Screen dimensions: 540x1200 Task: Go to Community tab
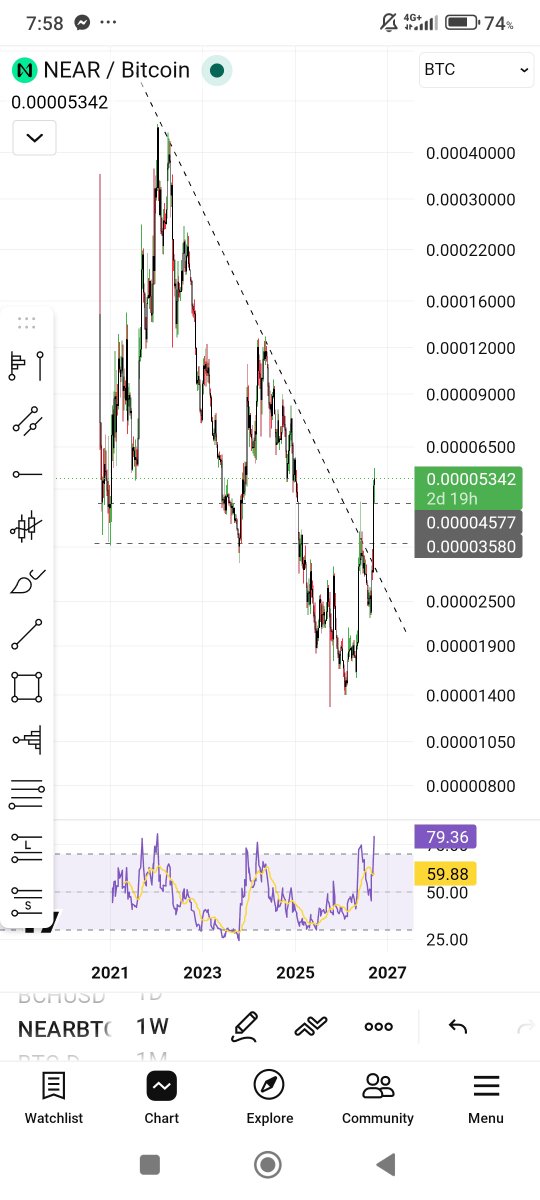[378, 1098]
